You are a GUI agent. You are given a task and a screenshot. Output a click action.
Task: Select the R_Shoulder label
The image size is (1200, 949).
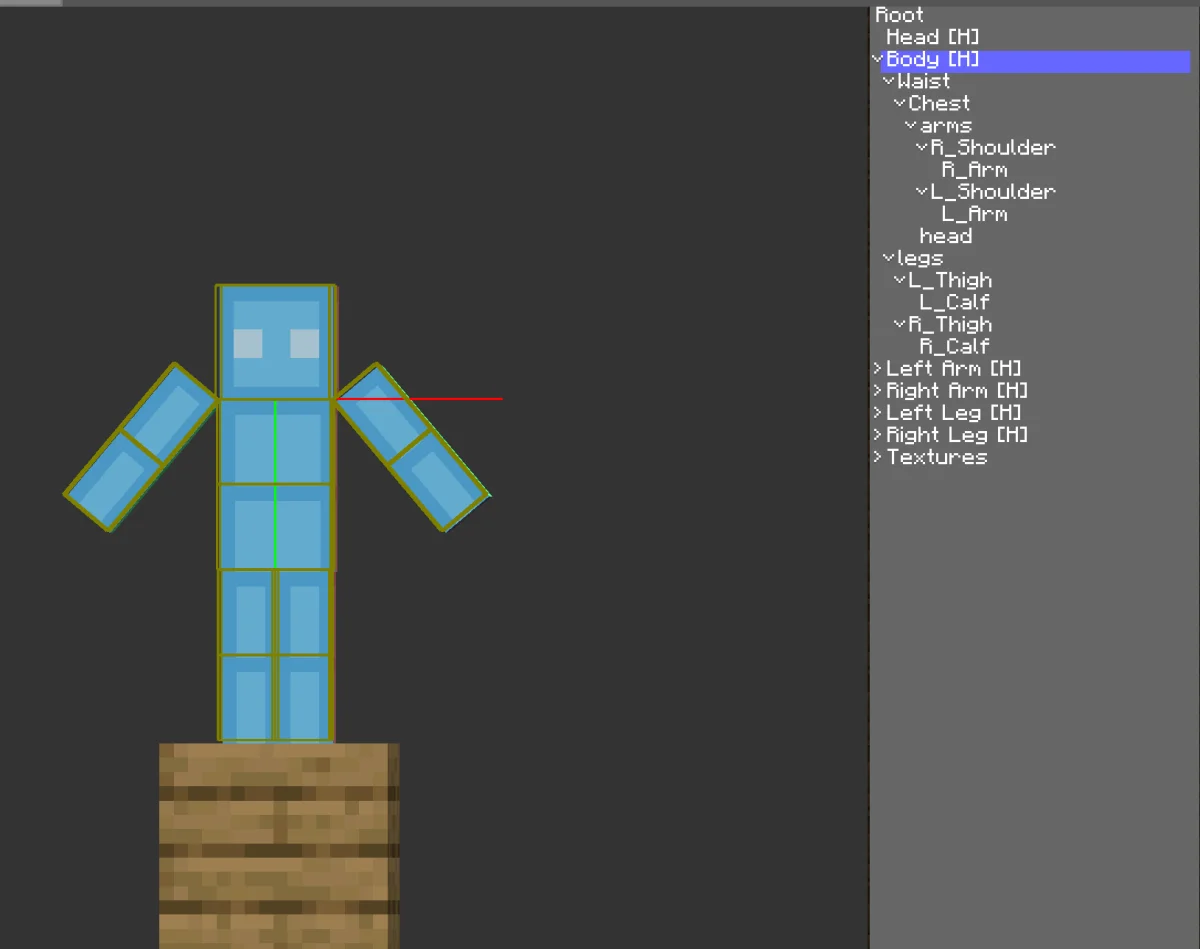coord(993,148)
